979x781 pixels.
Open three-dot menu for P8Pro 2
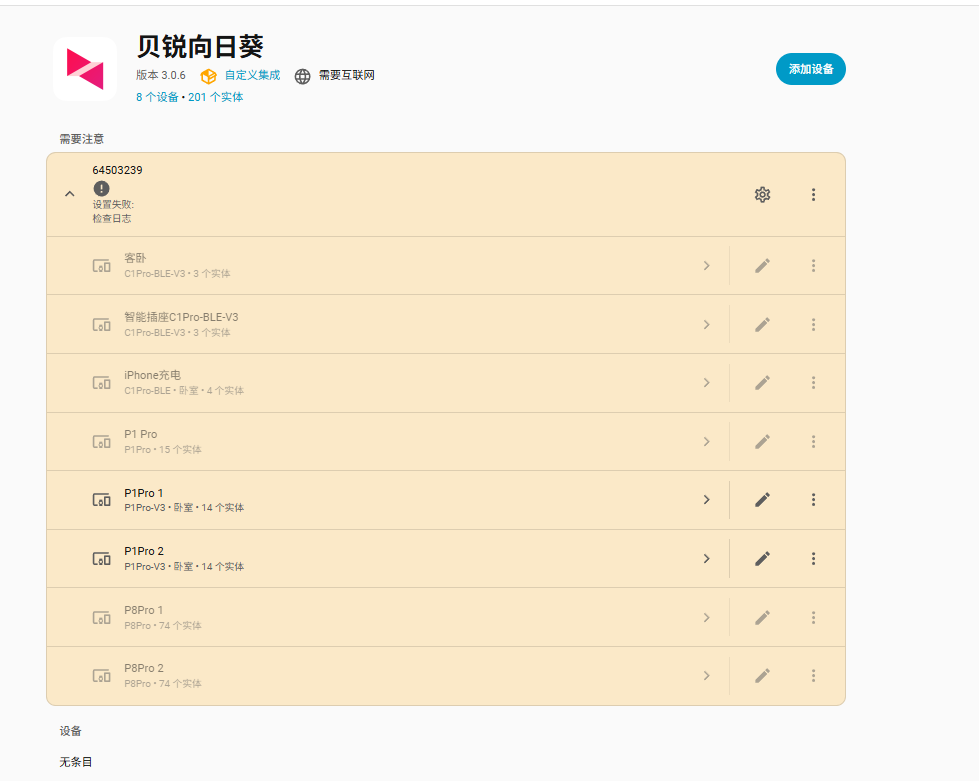(x=813, y=675)
